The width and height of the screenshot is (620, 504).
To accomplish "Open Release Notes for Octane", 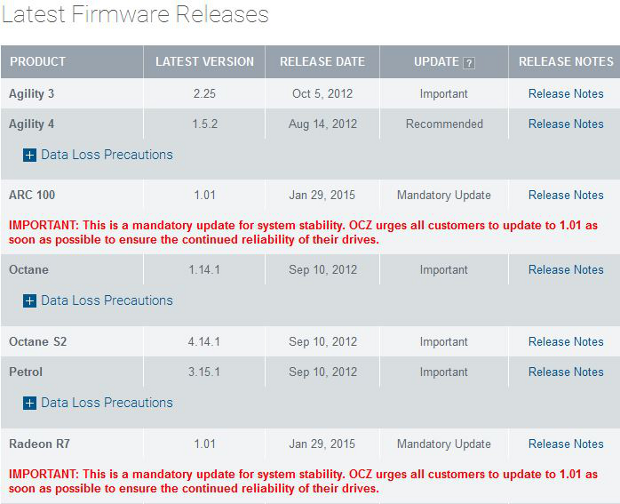I will (566, 270).
